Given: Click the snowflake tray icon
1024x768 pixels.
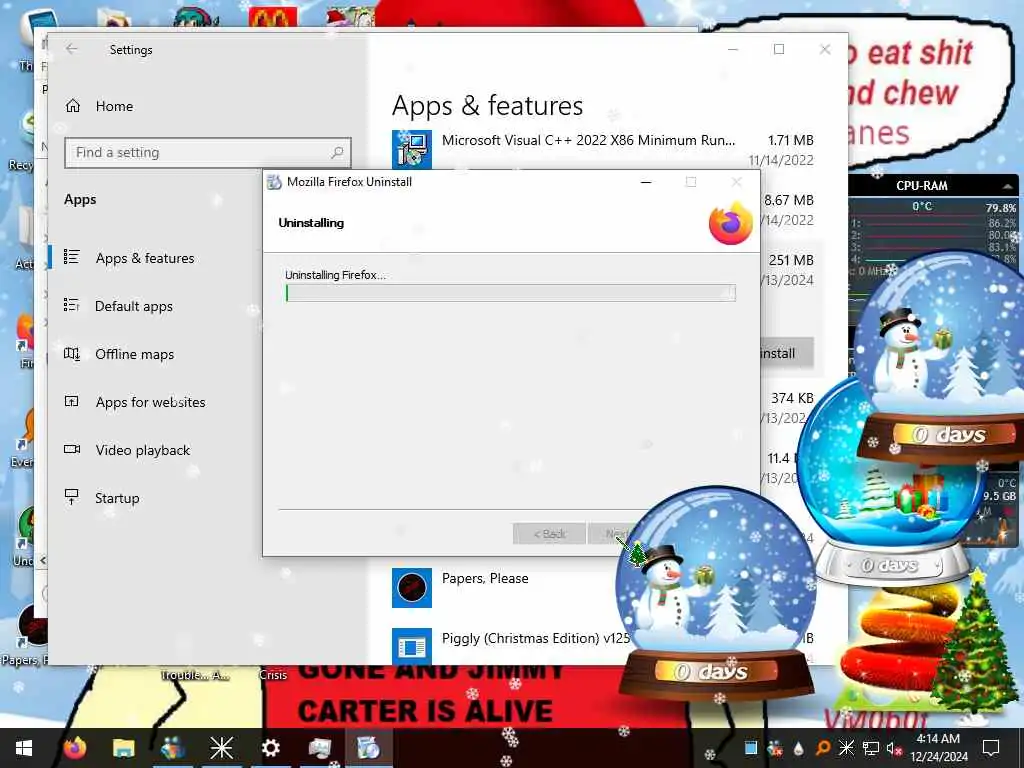Looking at the screenshot, I should [846, 748].
